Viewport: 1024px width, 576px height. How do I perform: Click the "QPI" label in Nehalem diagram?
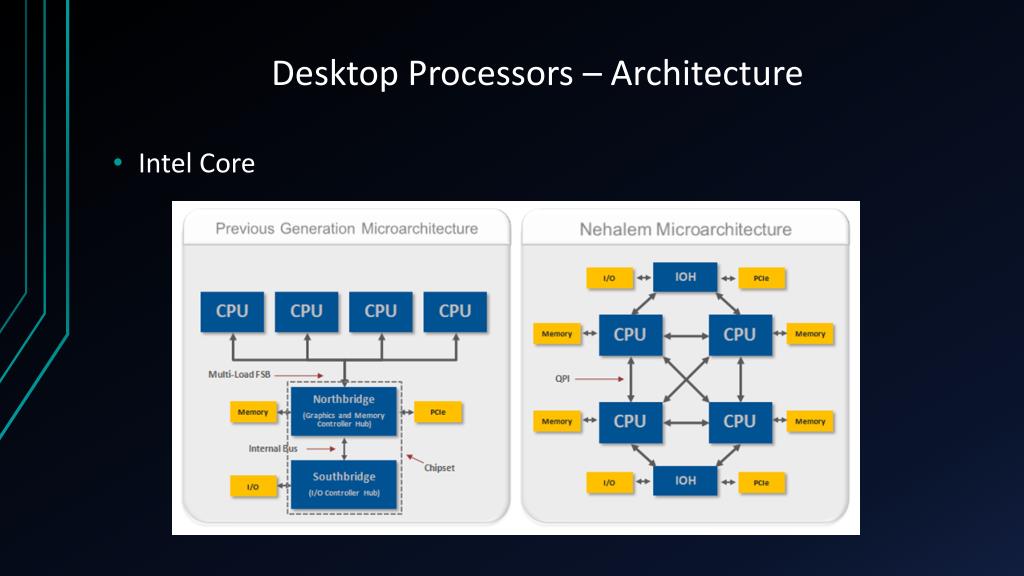562,379
